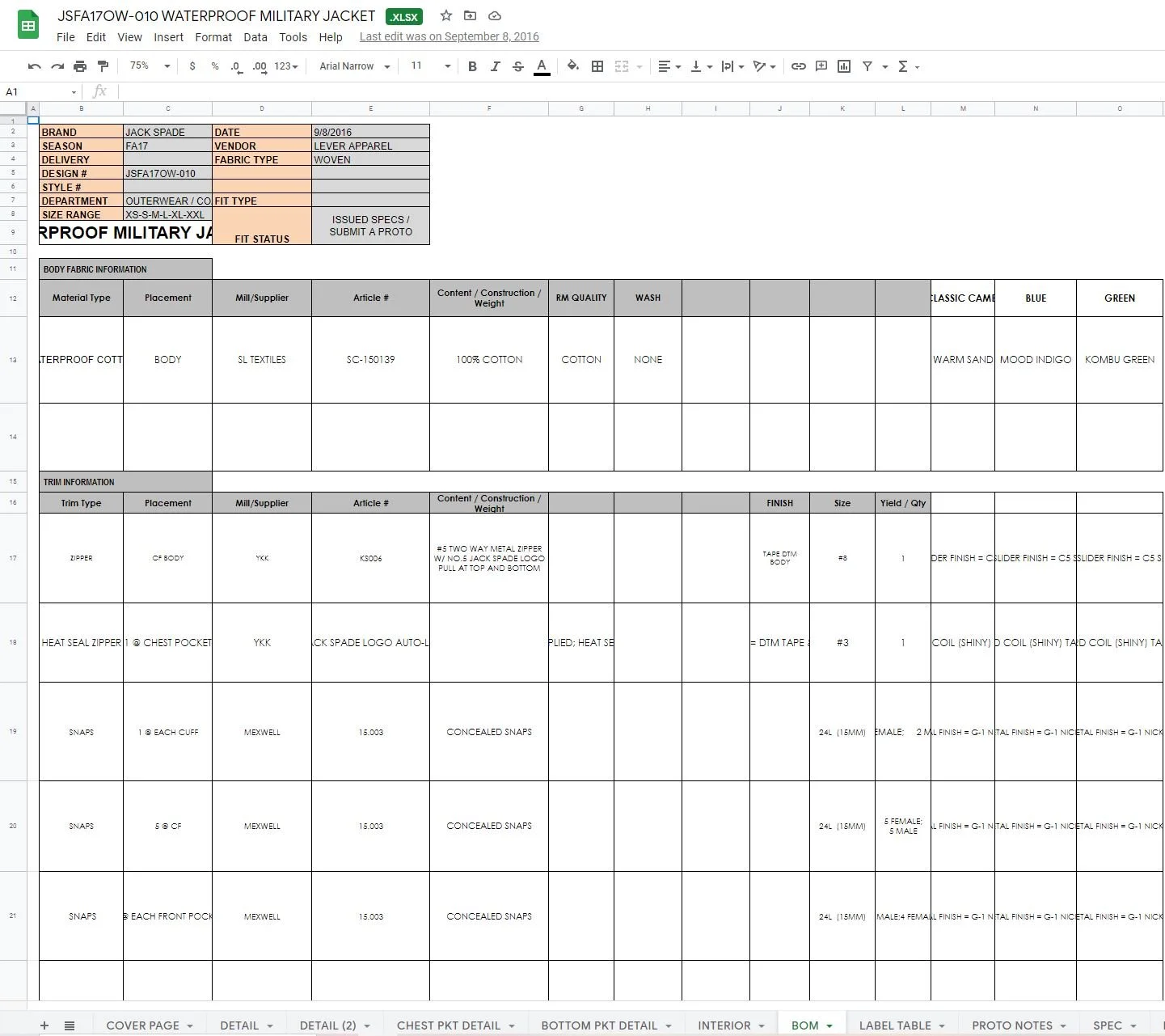Viewport: 1165px width, 1036px height.
Task: Open the merge type dropdown arrow
Action: tap(639, 67)
